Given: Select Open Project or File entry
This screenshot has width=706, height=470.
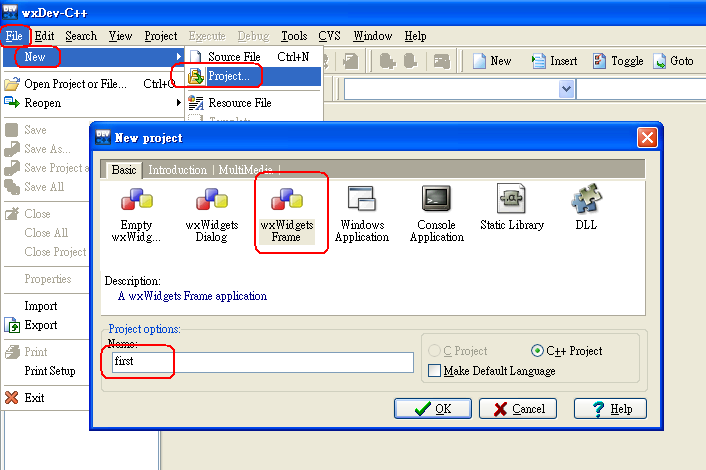Looking at the screenshot, I should (94, 84).
